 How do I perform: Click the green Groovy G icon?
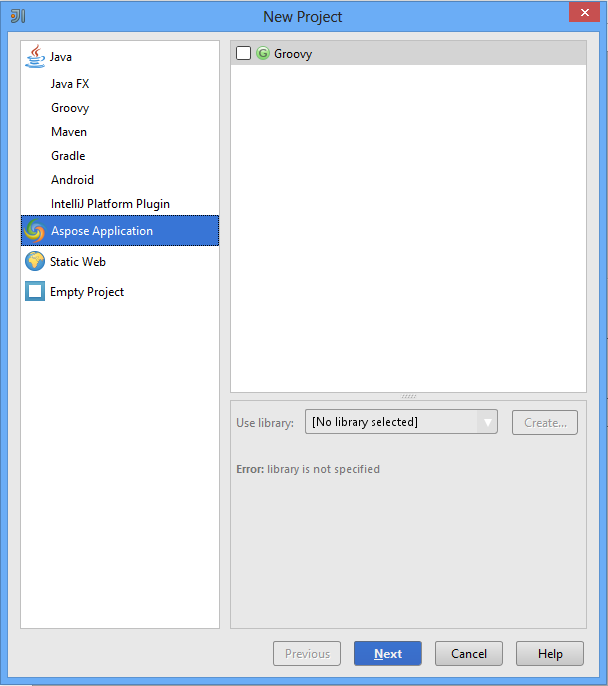click(263, 53)
